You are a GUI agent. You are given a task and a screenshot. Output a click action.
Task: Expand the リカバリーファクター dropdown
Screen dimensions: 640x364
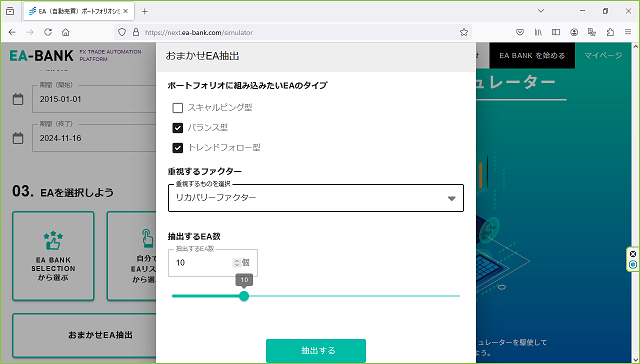coord(316,198)
